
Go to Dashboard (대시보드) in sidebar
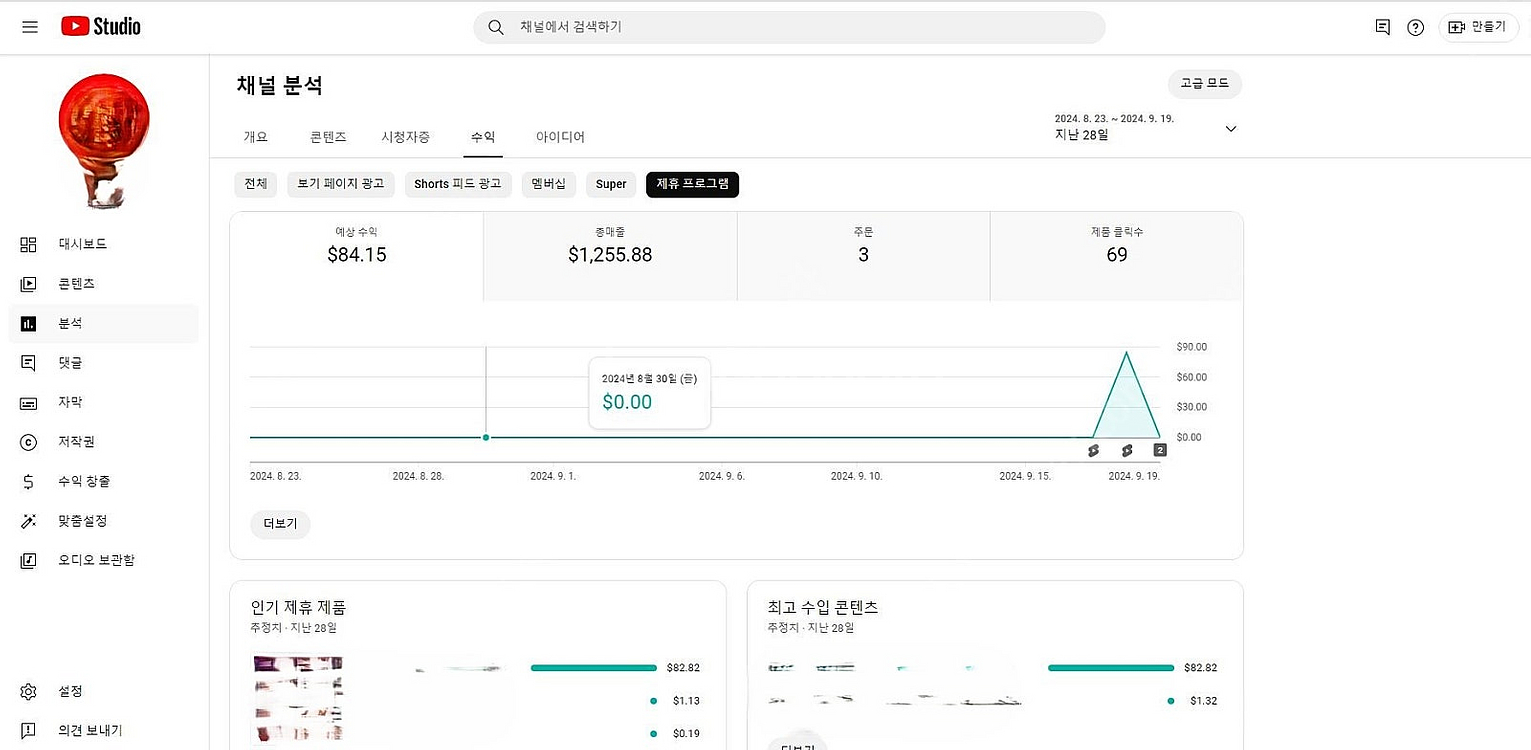[x=82, y=244]
